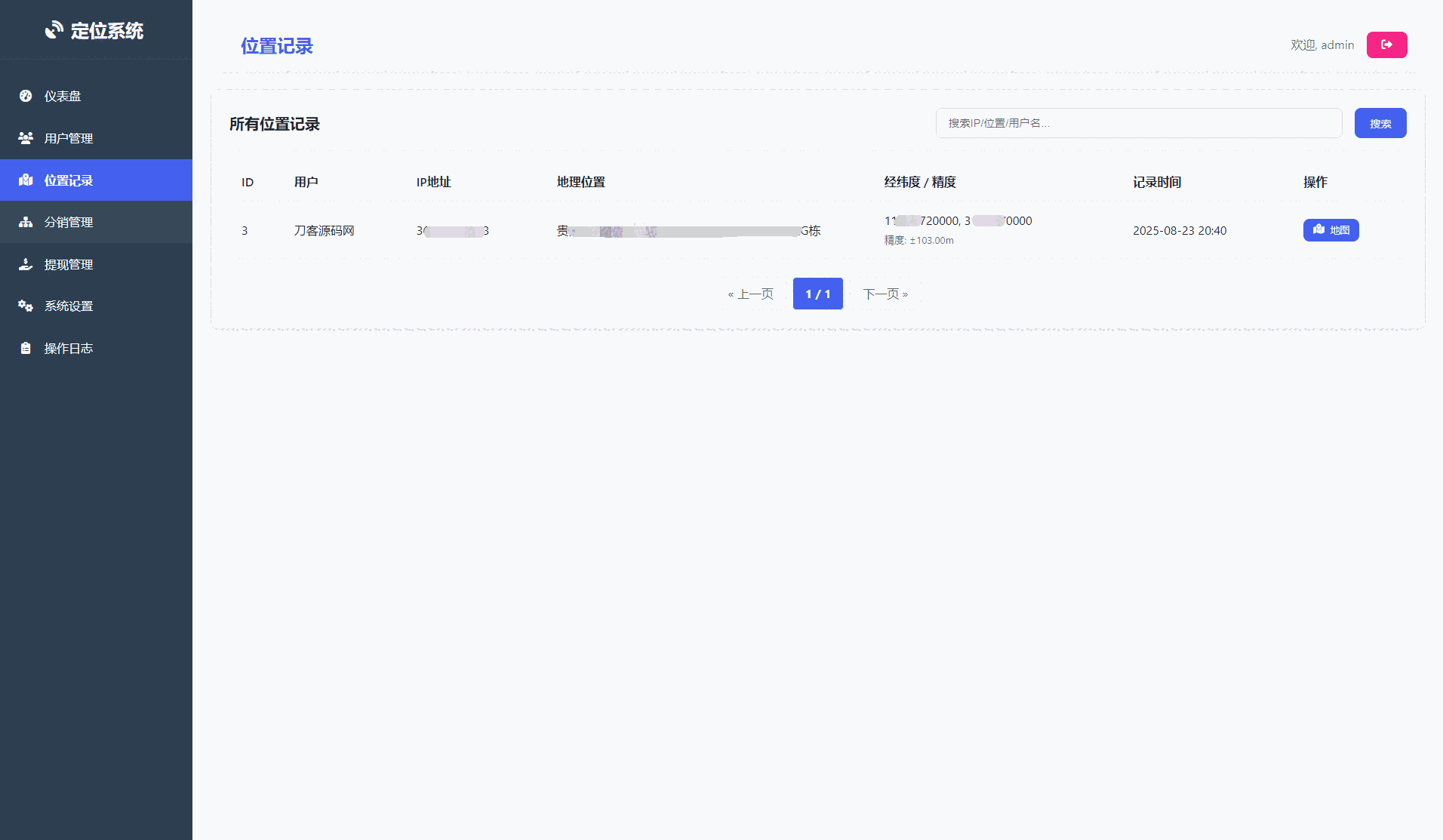The width and height of the screenshot is (1443, 840).
Task: Click the 位置记录 page heading
Action: point(277,46)
